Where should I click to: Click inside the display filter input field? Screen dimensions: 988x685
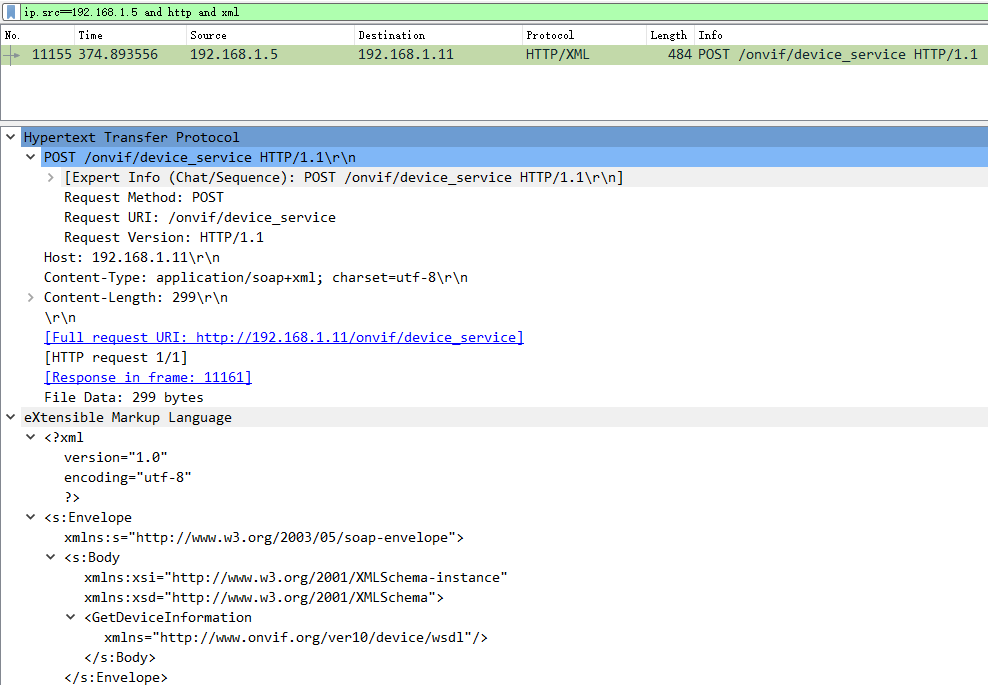point(300,11)
